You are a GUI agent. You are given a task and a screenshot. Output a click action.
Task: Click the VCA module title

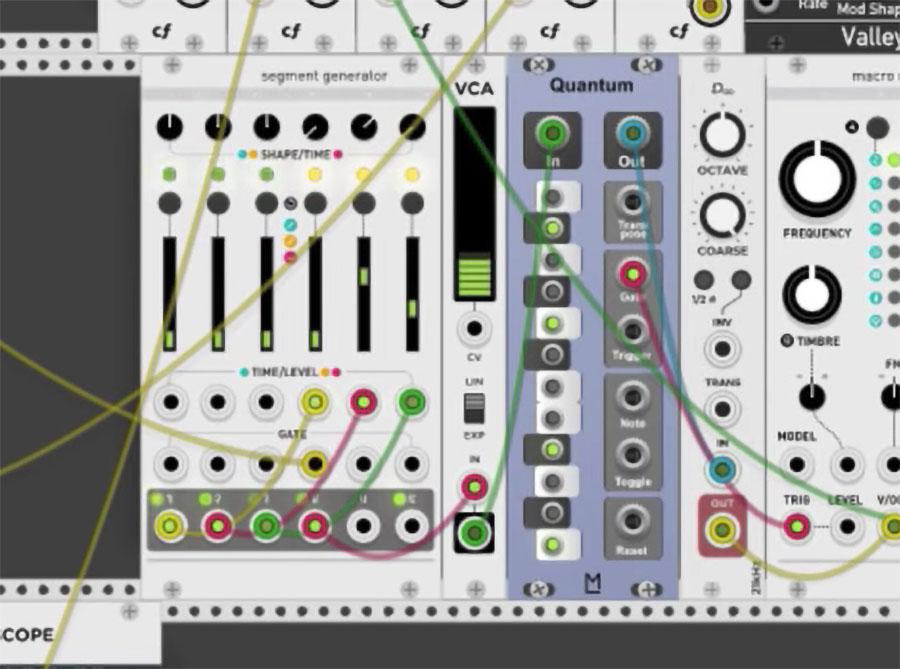(x=474, y=89)
